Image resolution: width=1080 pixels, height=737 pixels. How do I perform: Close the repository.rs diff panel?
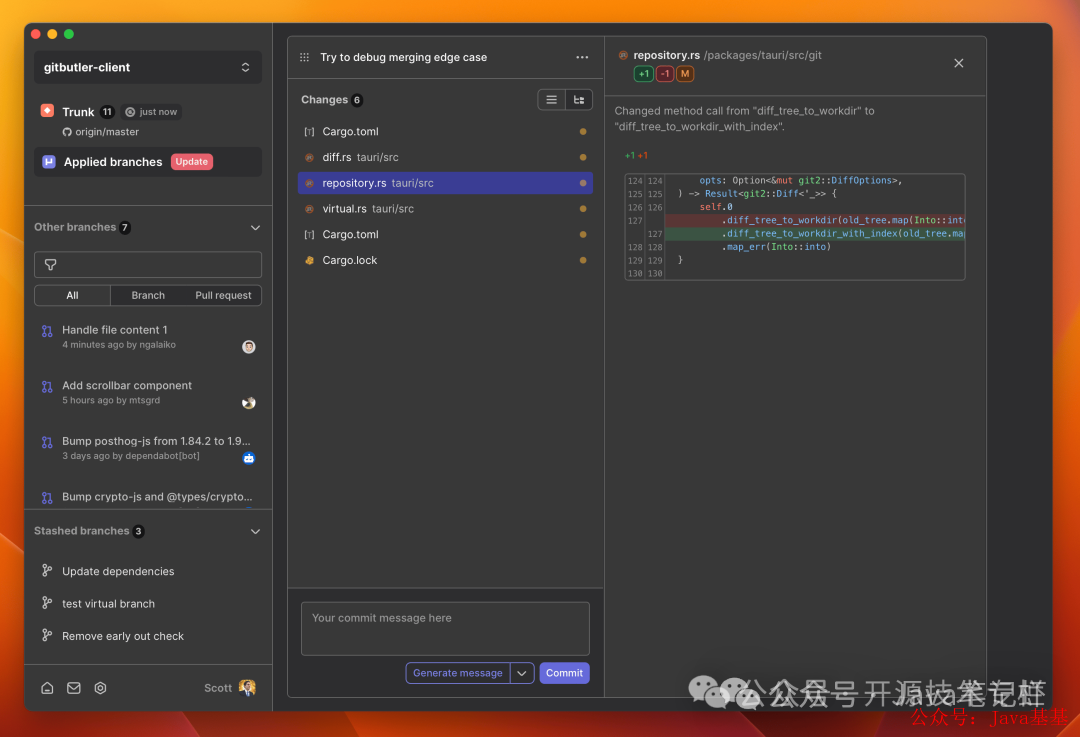click(x=959, y=63)
